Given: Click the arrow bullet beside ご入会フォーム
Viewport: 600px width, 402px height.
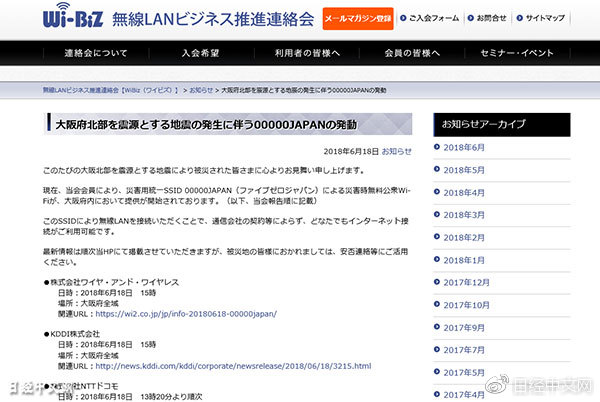Looking at the screenshot, I should pyautogui.click(x=403, y=18).
